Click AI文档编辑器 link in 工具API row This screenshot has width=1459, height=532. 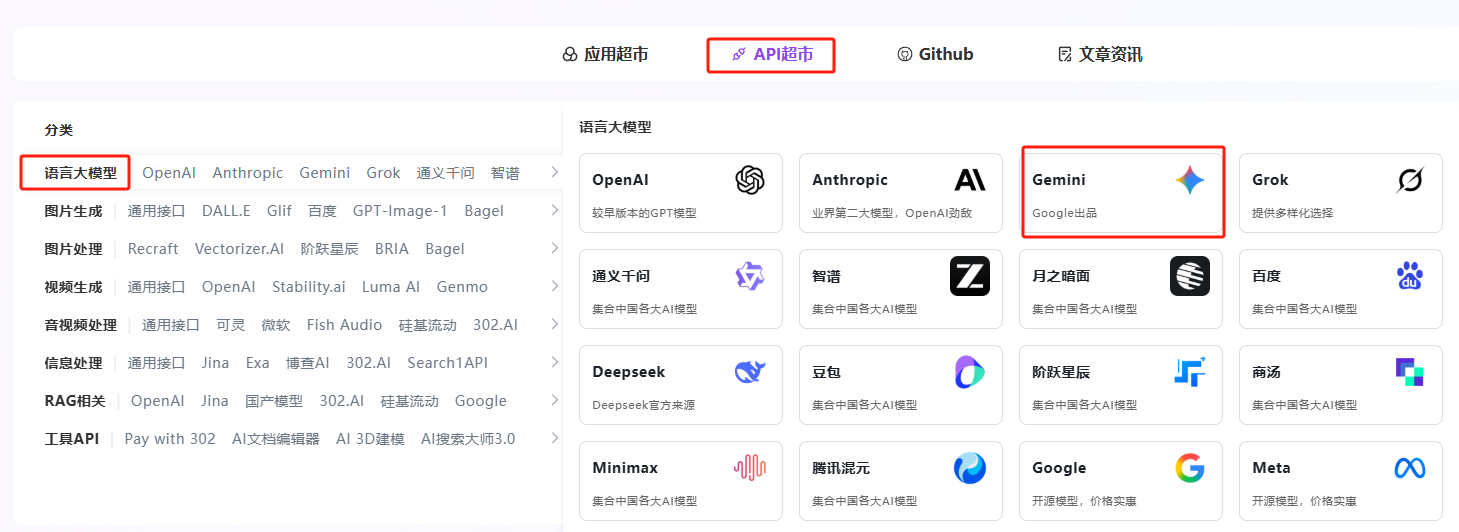pos(276,439)
